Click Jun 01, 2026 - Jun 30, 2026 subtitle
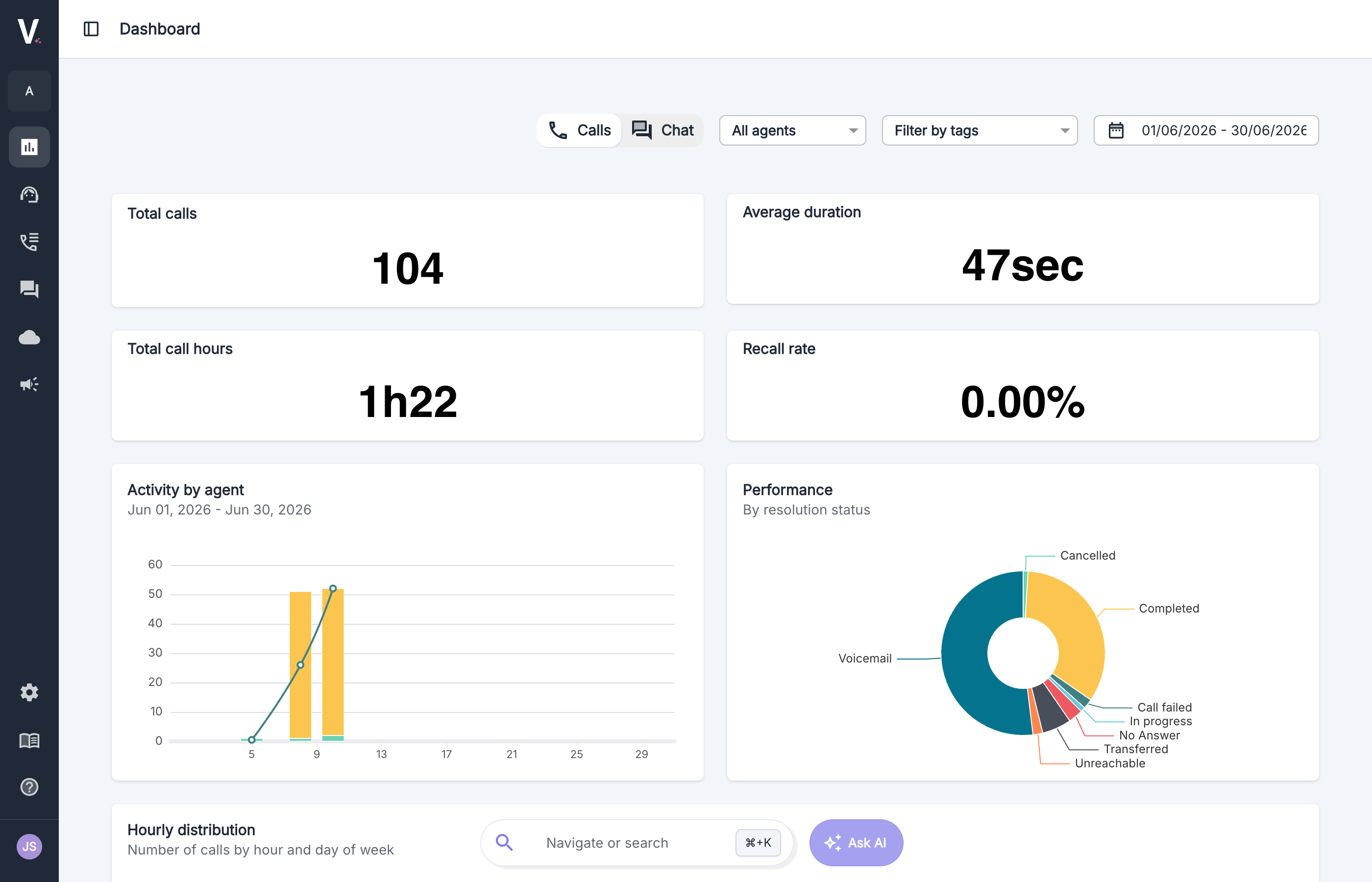1372x882 pixels. 220,510
